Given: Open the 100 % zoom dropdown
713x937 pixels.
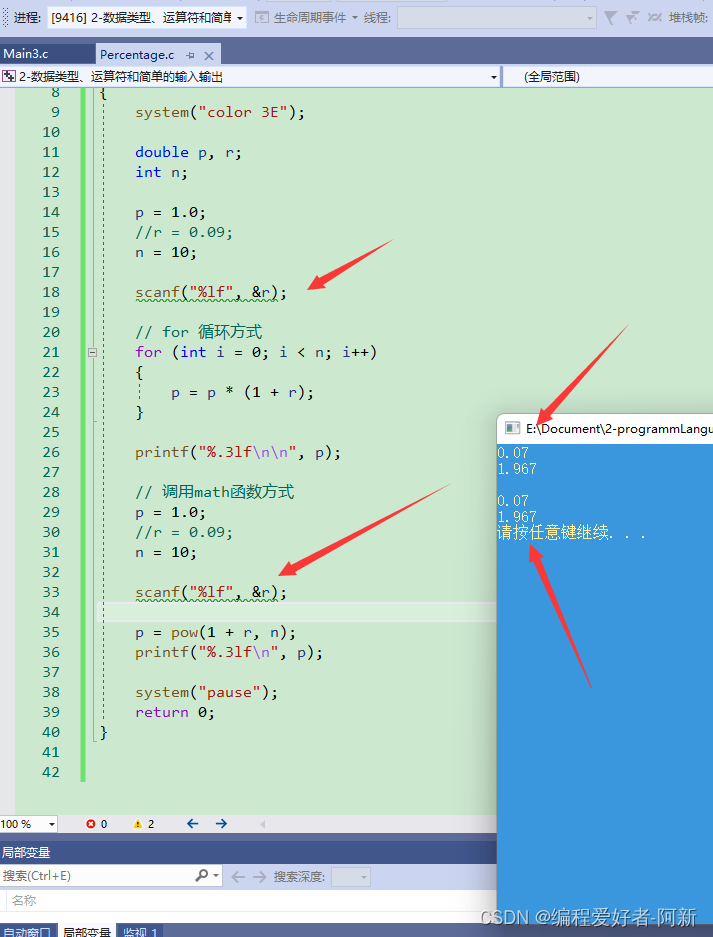Looking at the screenshot, I should (x=51, y=824).
